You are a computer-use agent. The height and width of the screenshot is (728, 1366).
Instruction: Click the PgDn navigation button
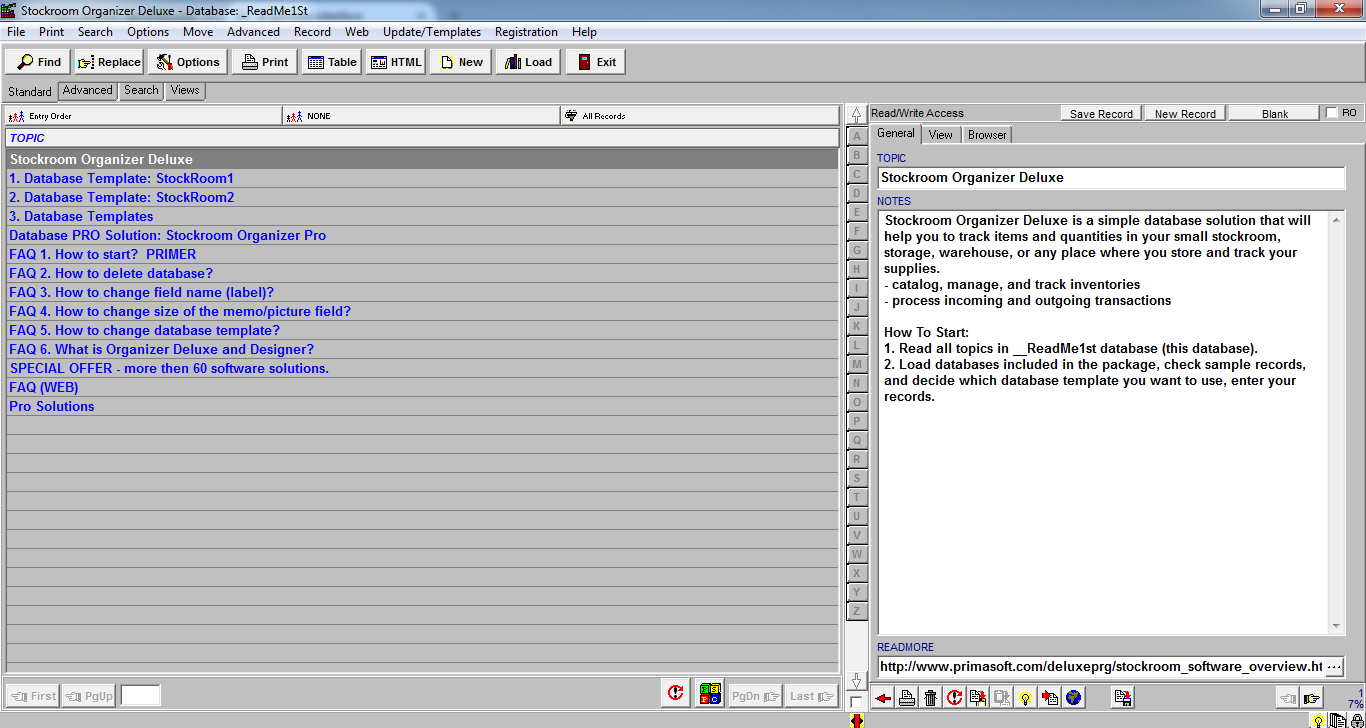click(754, 696)
